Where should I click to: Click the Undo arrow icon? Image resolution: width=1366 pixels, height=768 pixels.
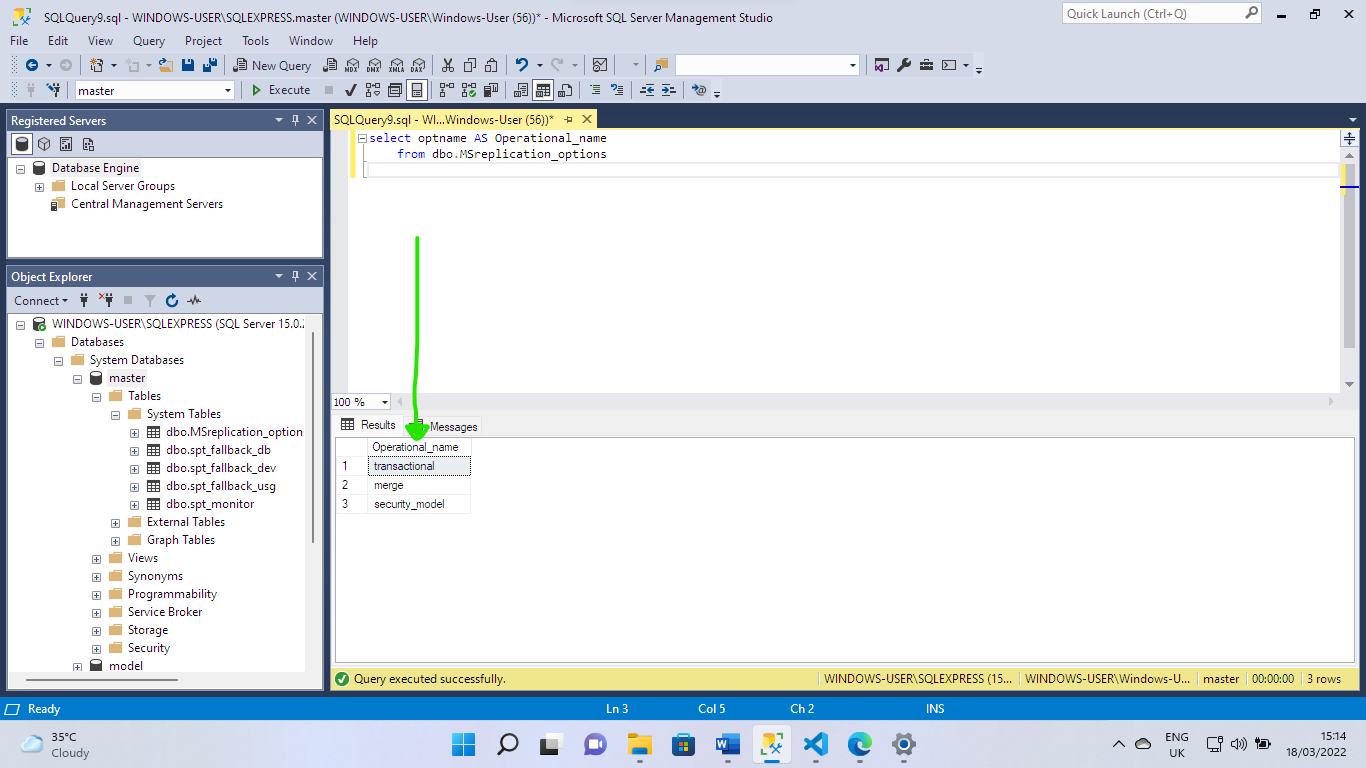pos(521,65)
